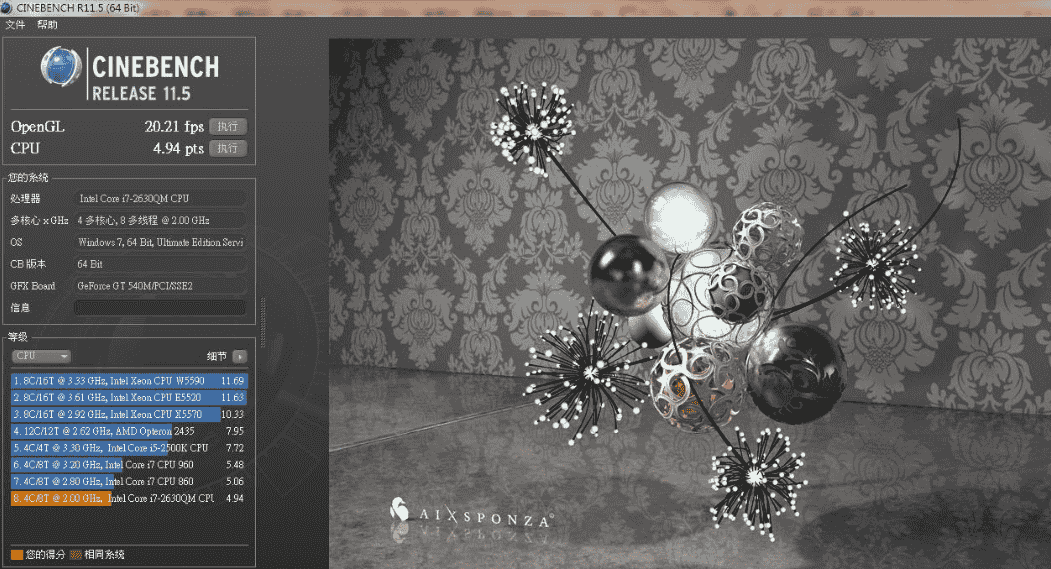
Task: Select ranking row 4 AMD Opteron 2435
Action: pos(129,431)
